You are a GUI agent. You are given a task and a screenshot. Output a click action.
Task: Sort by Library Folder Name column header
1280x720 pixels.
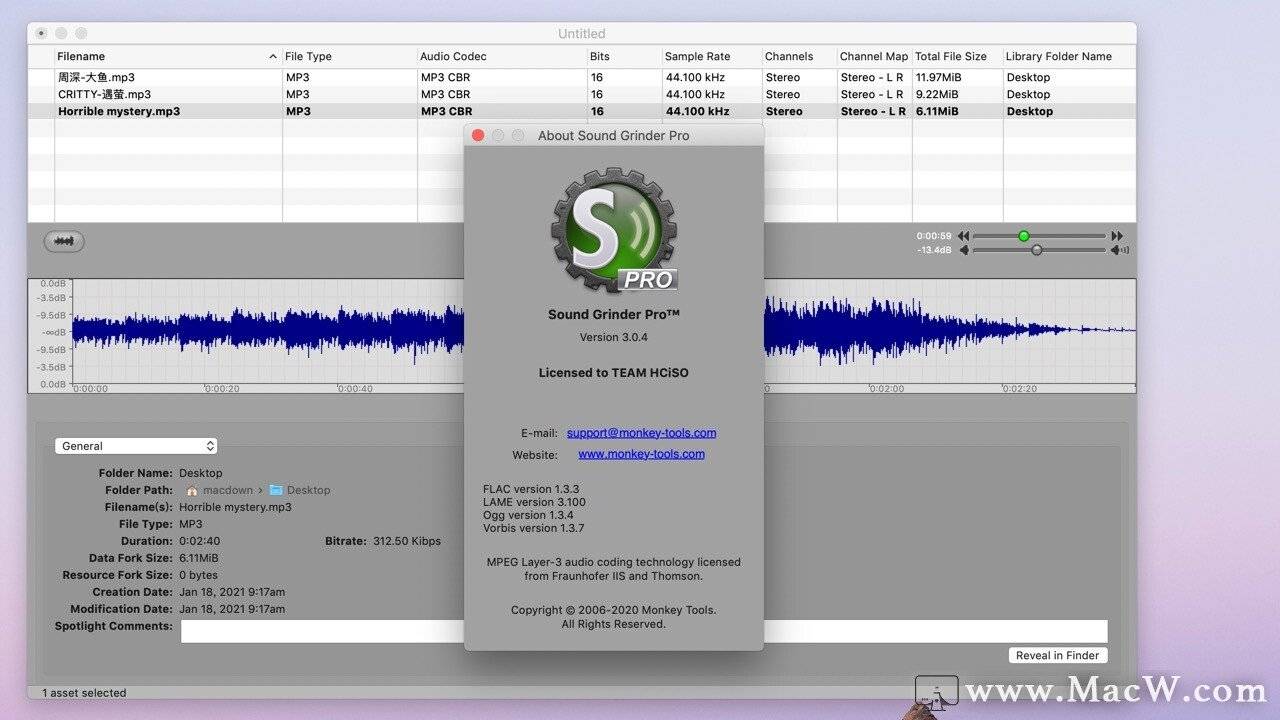(1069, 57)
